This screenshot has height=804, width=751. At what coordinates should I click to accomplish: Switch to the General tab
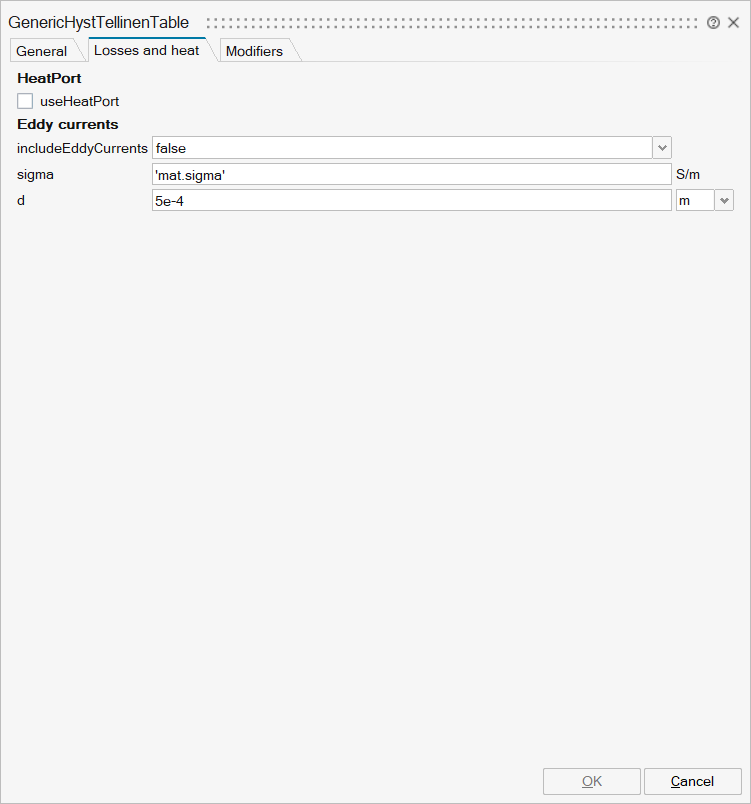coord(42,51)
